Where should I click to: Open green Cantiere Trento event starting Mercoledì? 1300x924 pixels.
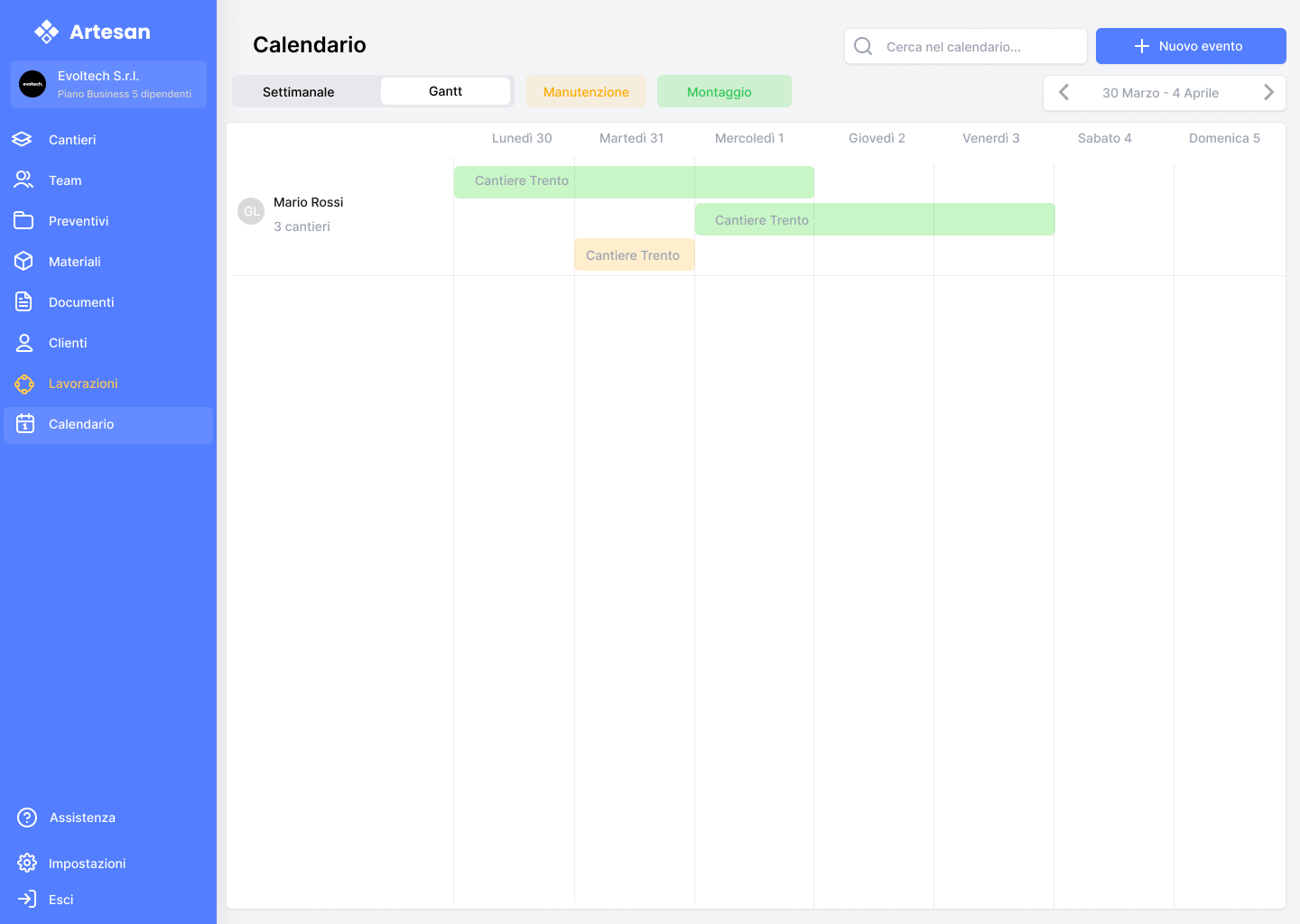875,219
